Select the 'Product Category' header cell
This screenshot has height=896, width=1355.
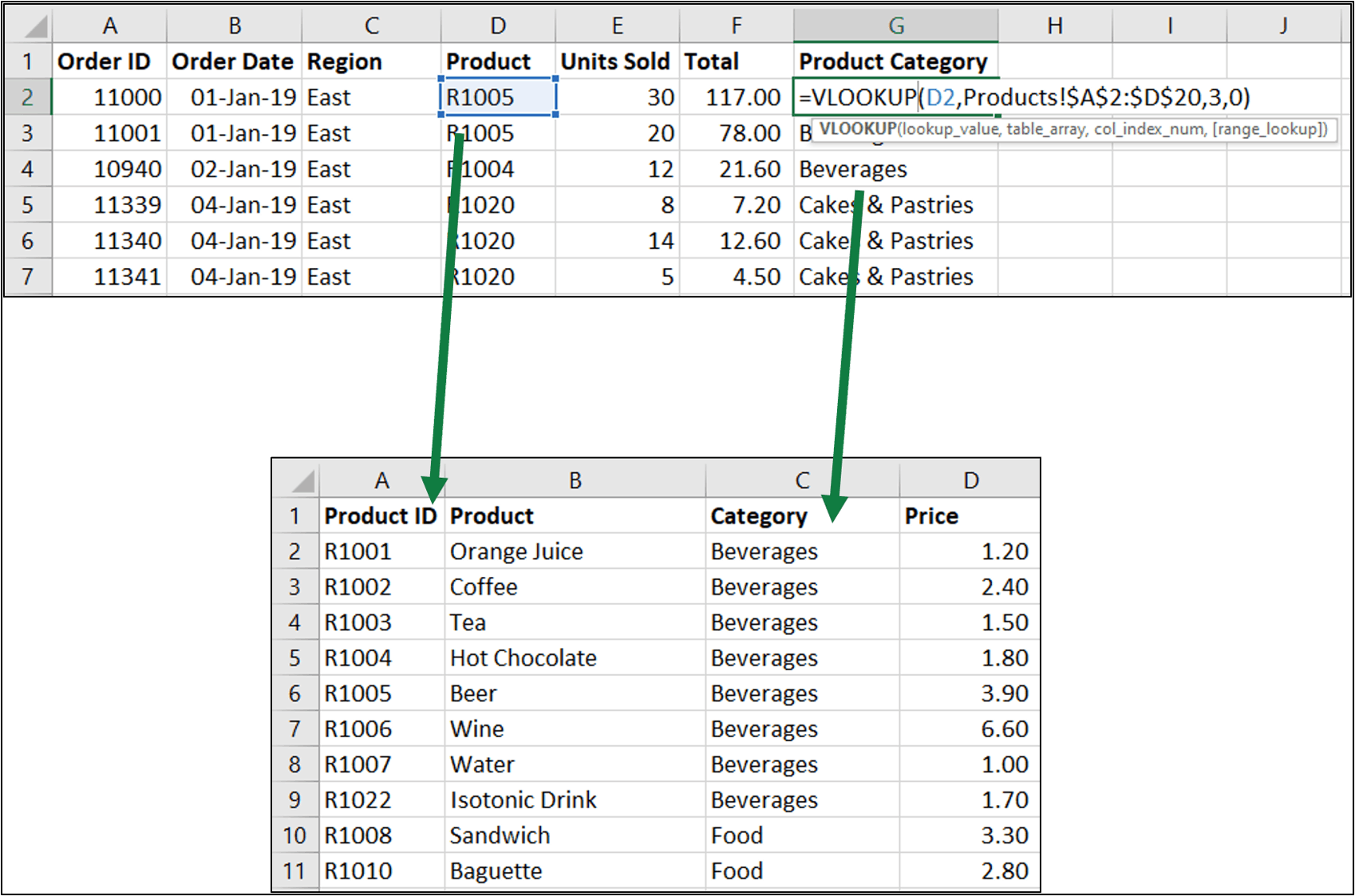[x=895, y=61]
